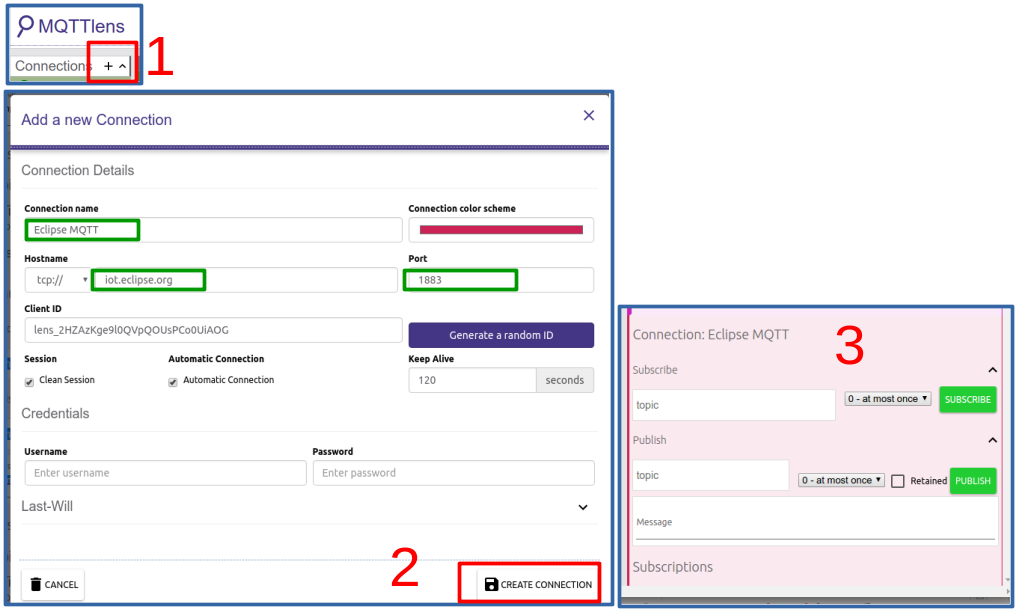Click the Connection name input field
Viewport: 1021px width, 613px height.
pos(213,230)
